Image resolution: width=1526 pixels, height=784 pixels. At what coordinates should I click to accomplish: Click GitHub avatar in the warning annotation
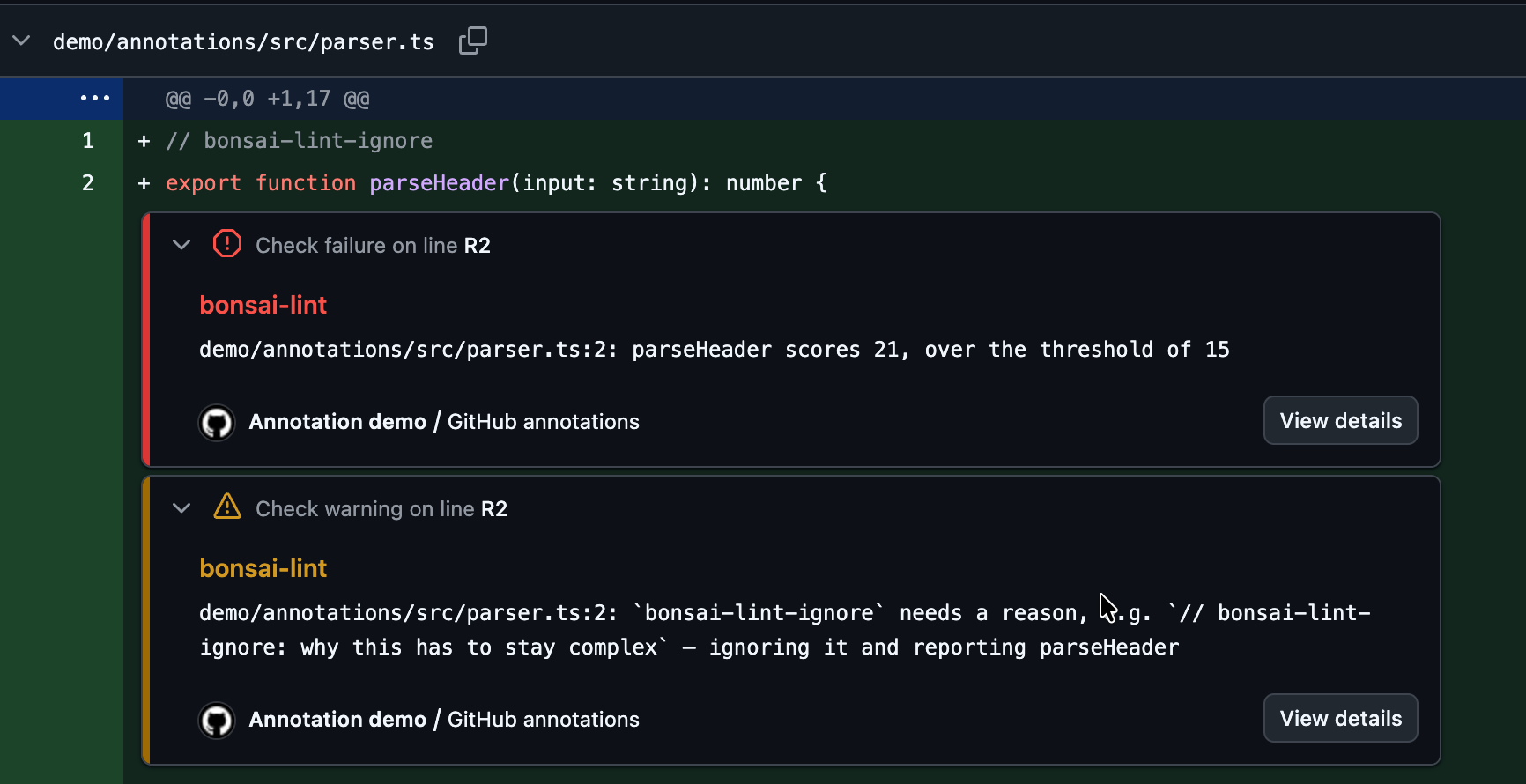(217, 721)
